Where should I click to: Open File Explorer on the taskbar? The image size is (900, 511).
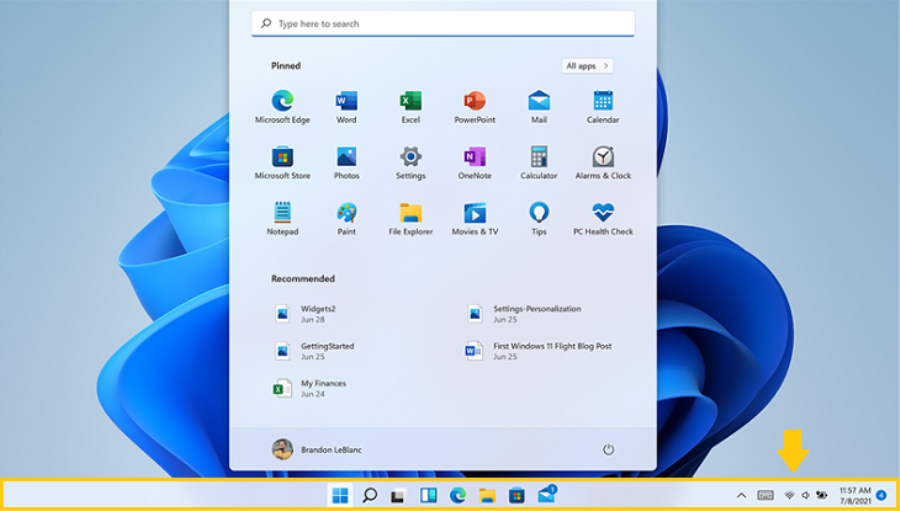coord(487,495)
